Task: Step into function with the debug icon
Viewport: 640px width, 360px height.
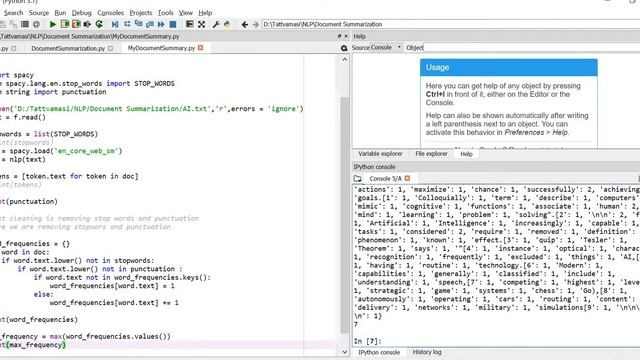Action: (x=138, y=24)
